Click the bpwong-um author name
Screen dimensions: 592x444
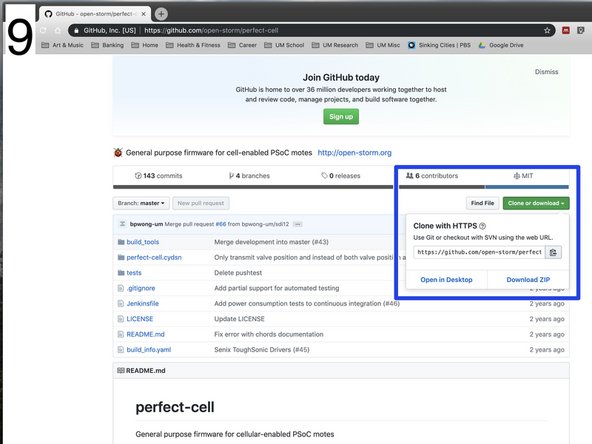(146, 224)
